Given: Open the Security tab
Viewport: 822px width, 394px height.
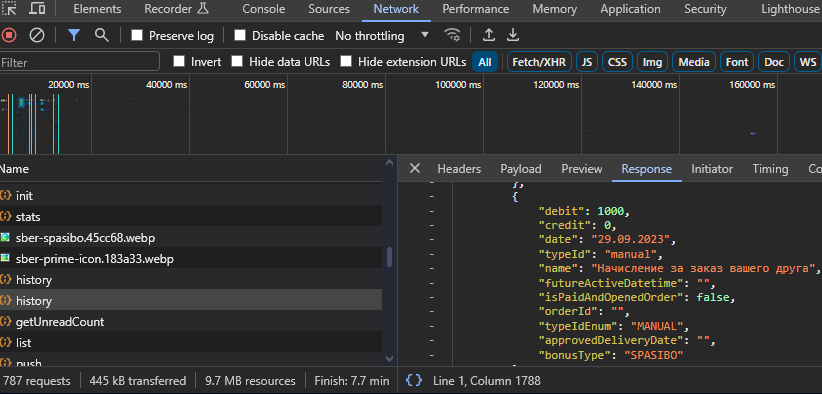Looking at the screenshot, I should [705, 9].
